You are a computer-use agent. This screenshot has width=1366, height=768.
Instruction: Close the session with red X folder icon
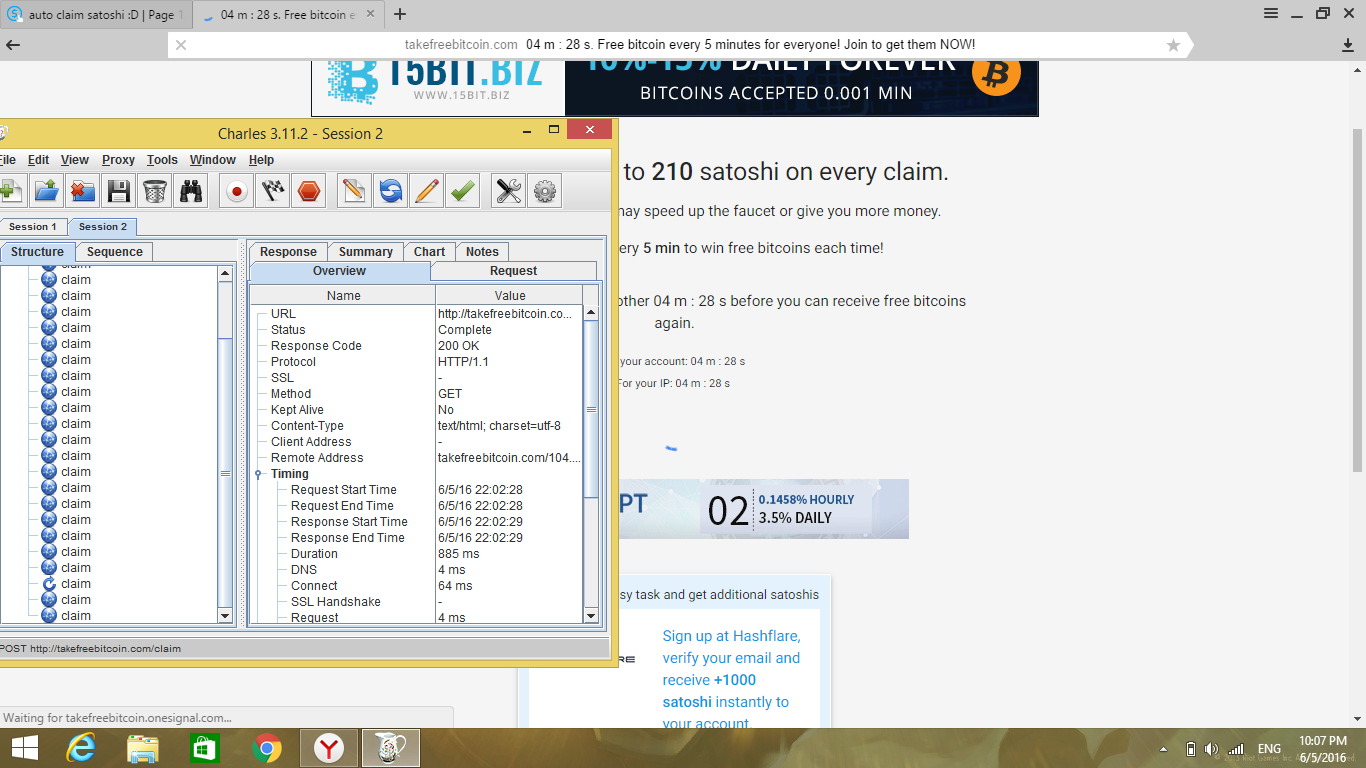point(83,191)
